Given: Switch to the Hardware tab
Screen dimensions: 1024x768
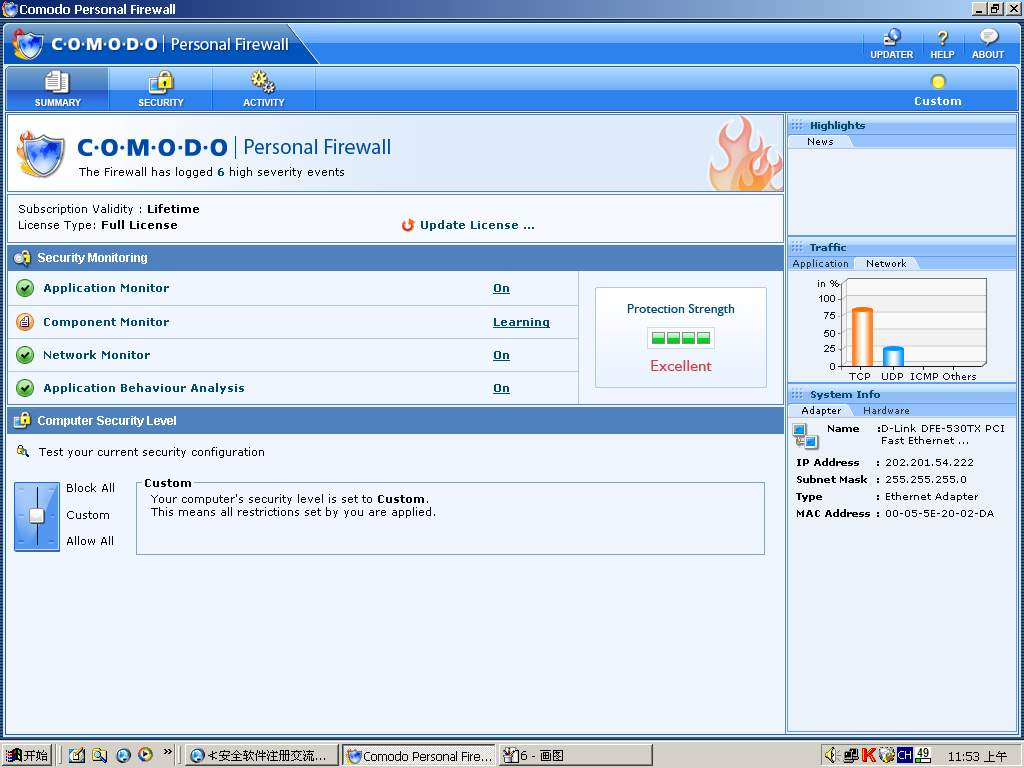Looking at the screenshot, I should (886, 410).
